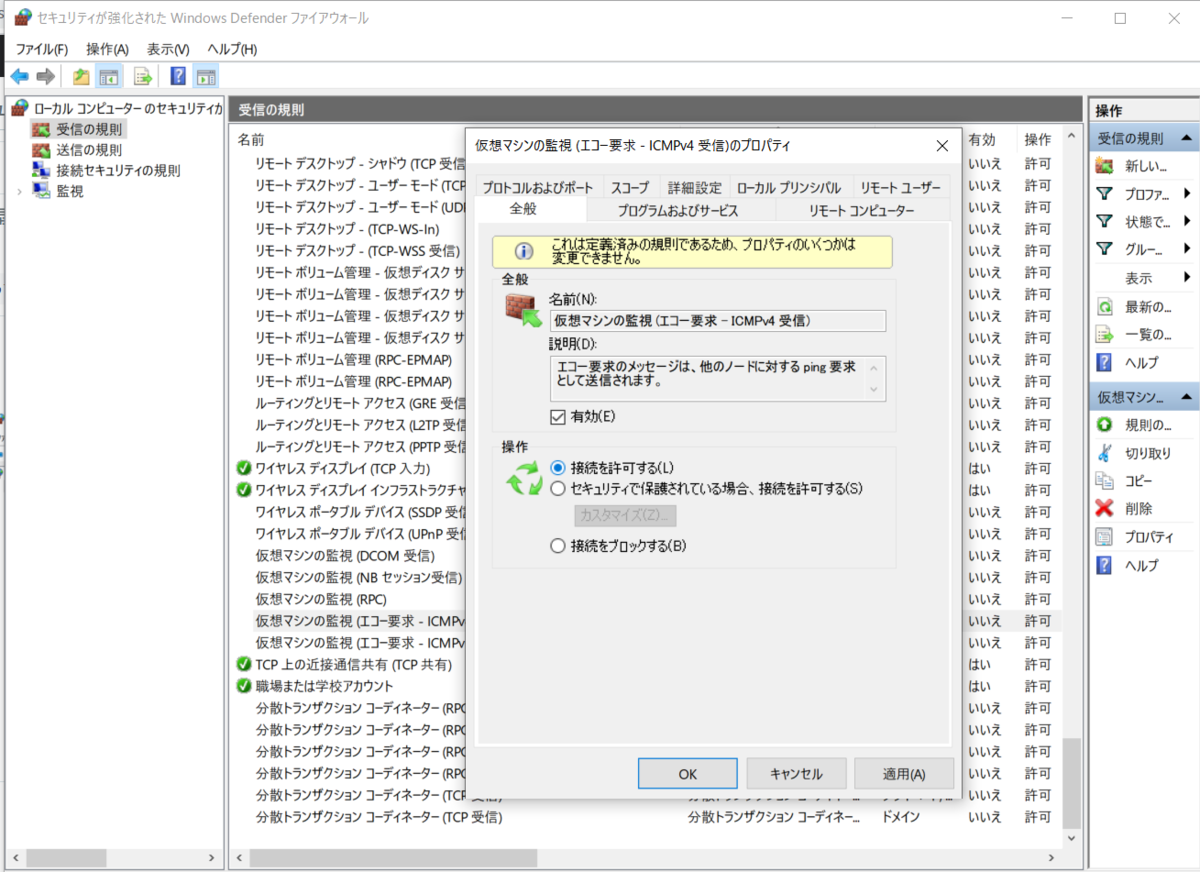The image size is (1200, 872).
Task: Select セキュリティで保護されている場合 radio option
Action: (x=558, y=488)
